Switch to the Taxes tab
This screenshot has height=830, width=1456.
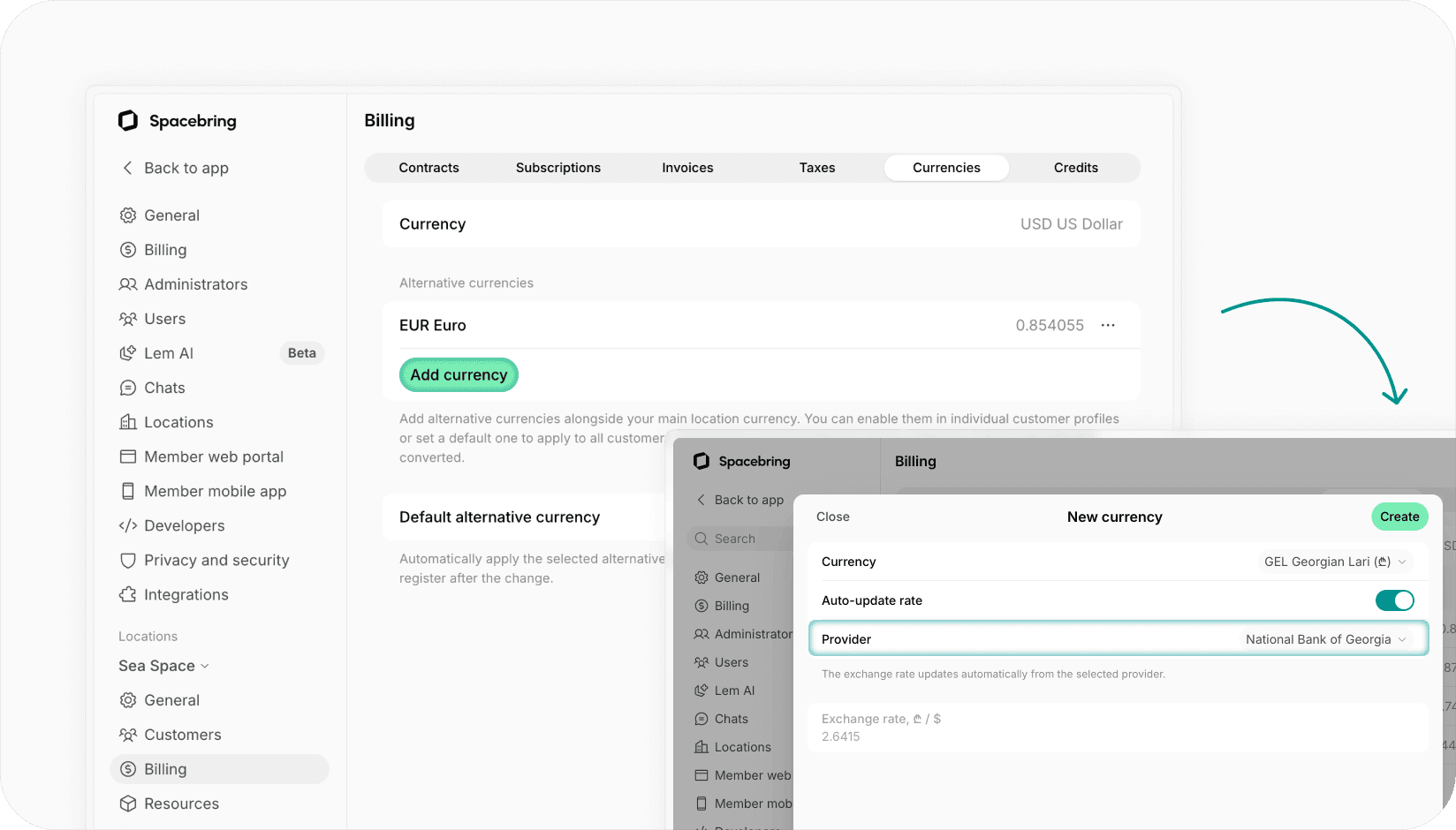pos(817,168)
